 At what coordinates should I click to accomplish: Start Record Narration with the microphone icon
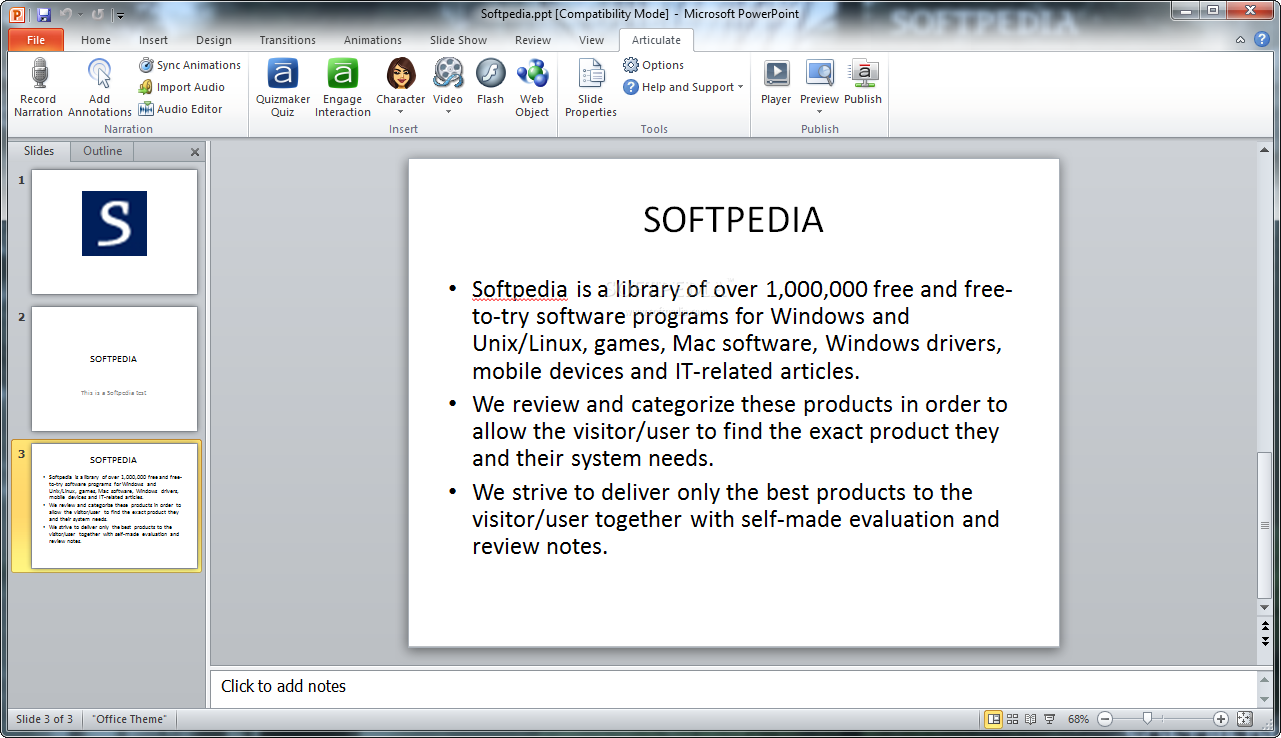tap(39, 88)
